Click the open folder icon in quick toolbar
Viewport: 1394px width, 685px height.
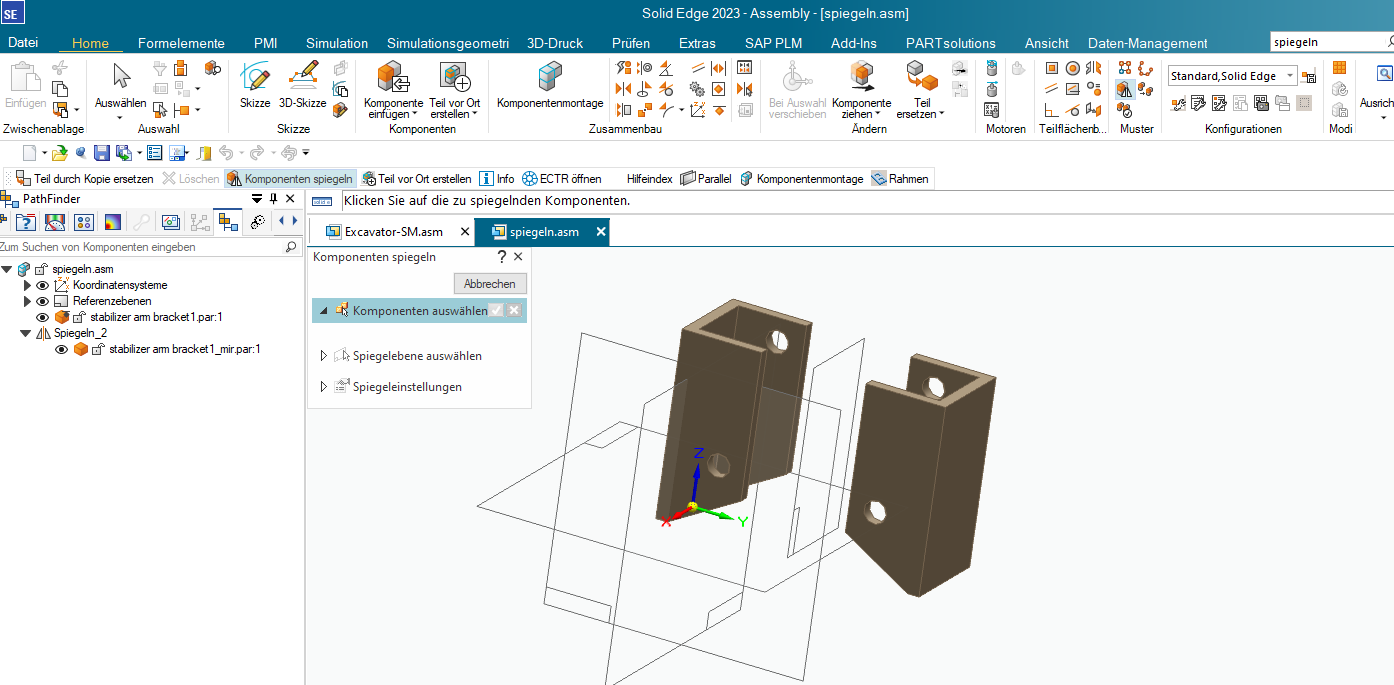tap(60, 153)
